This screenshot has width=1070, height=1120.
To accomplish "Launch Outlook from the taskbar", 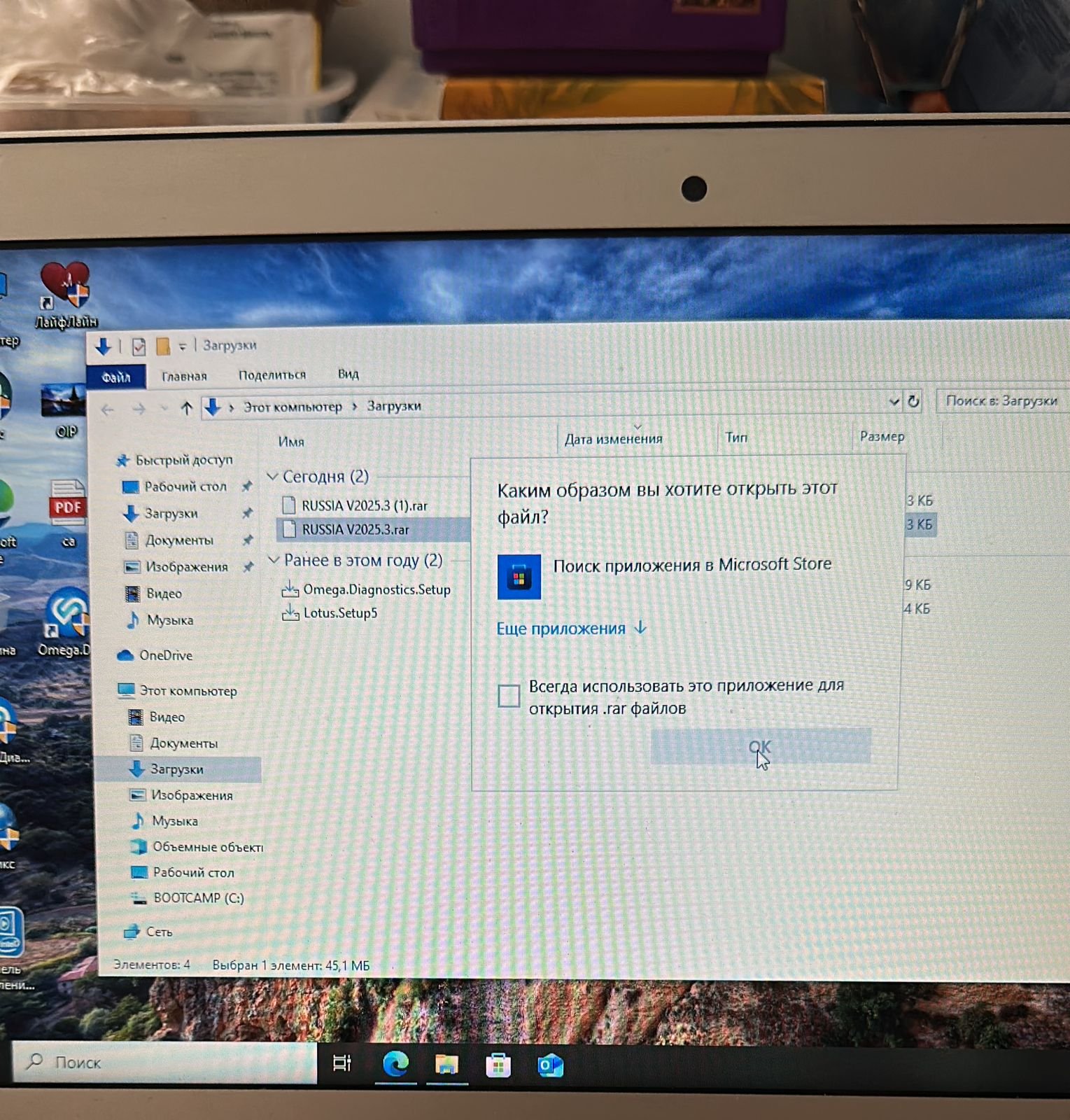I will pyautogui.click(x=550, y=1065).
